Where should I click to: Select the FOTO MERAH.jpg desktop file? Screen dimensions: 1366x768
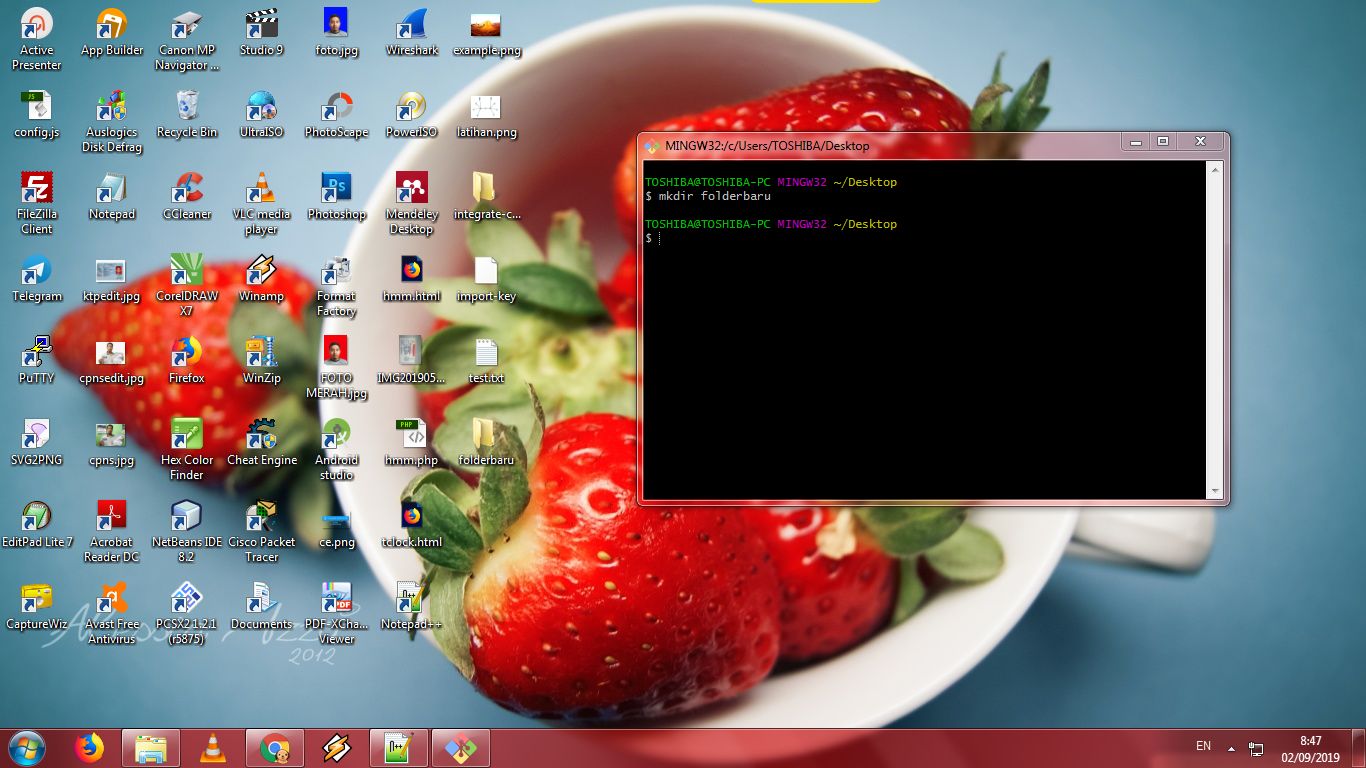tap(336, 368)
